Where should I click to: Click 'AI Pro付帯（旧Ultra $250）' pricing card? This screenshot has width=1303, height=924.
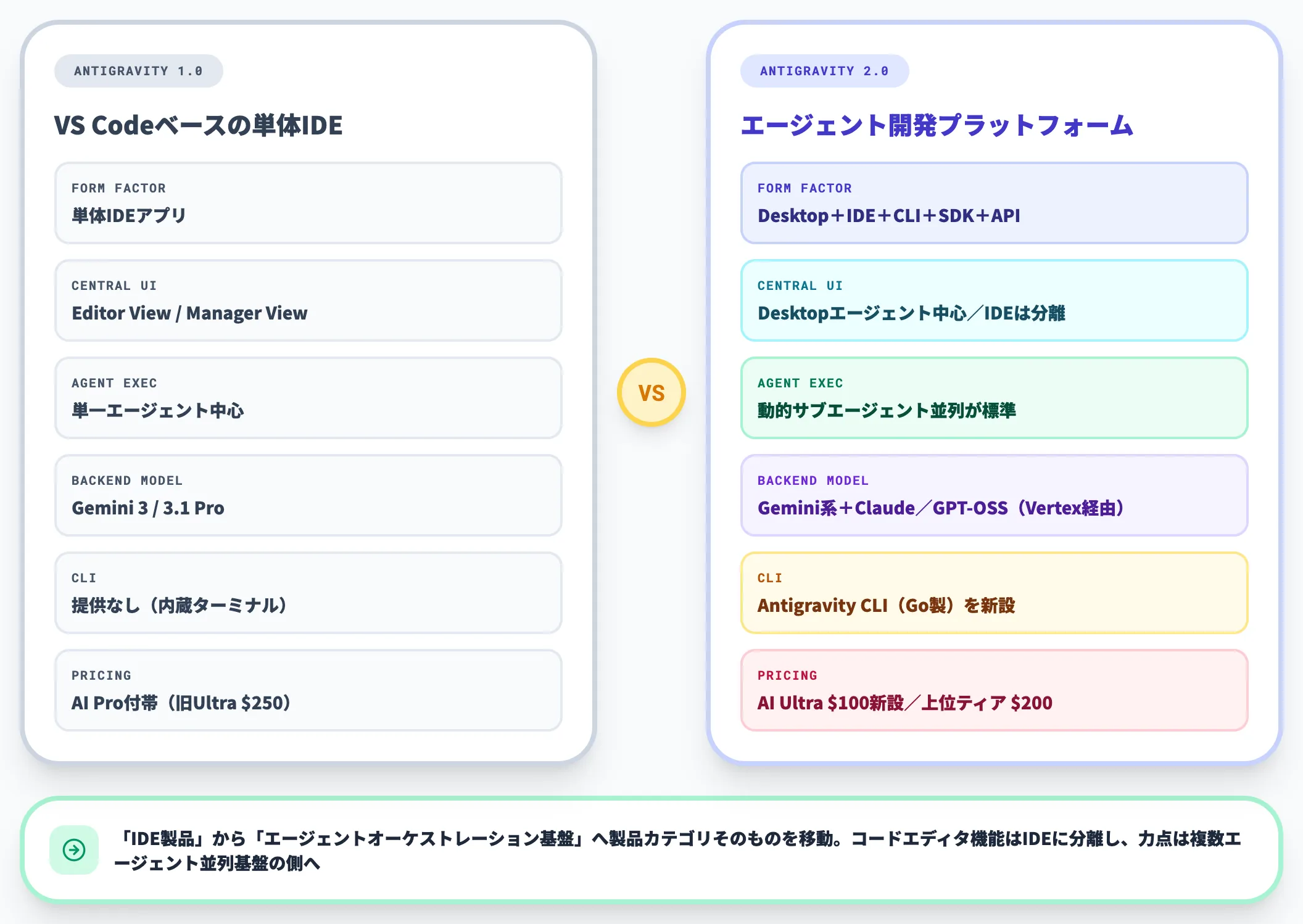308,690
